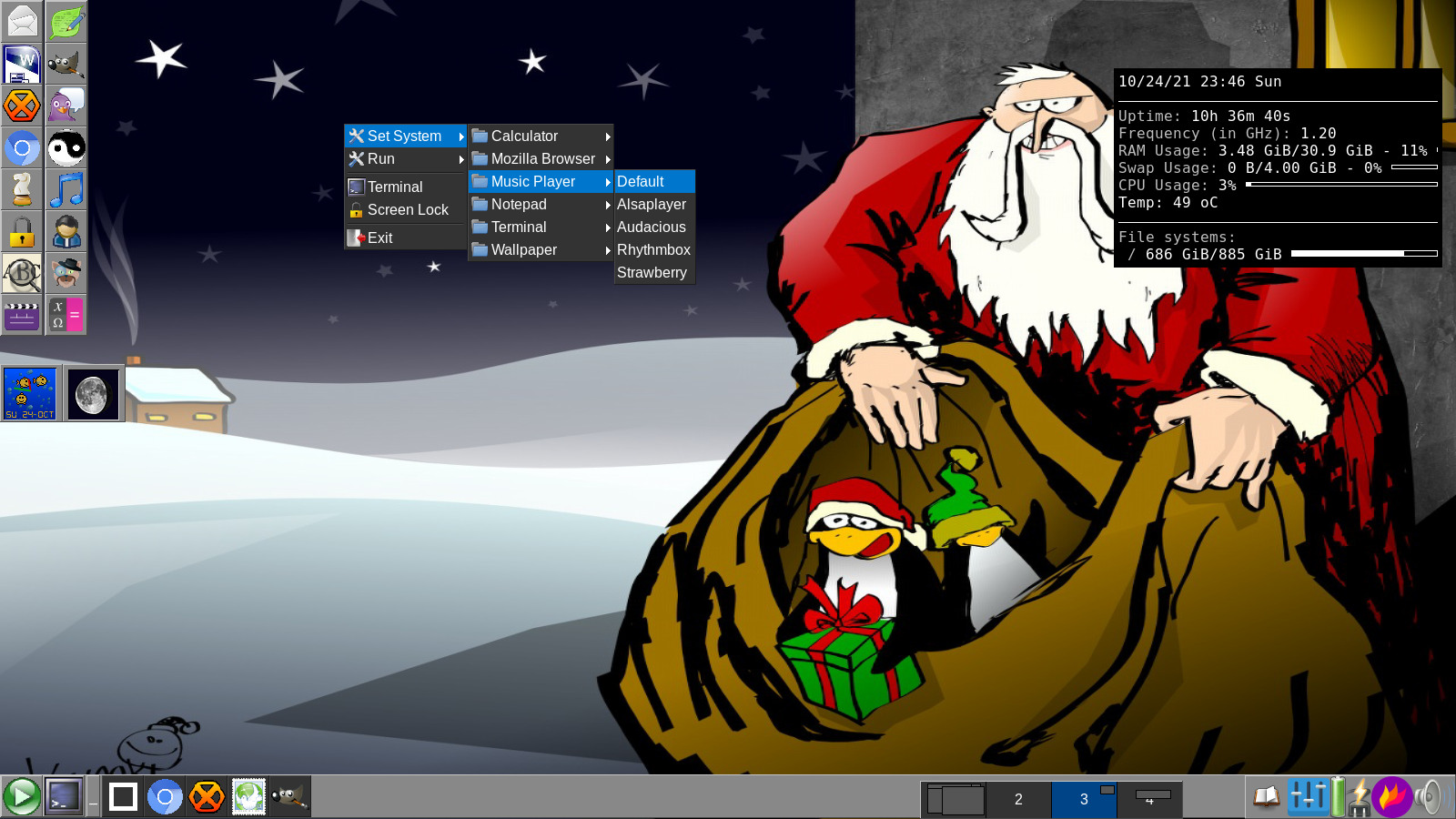Click the blue music notes icon
Screen dimensions: 1456x819
pyautogui.click(x=66, y=190)
